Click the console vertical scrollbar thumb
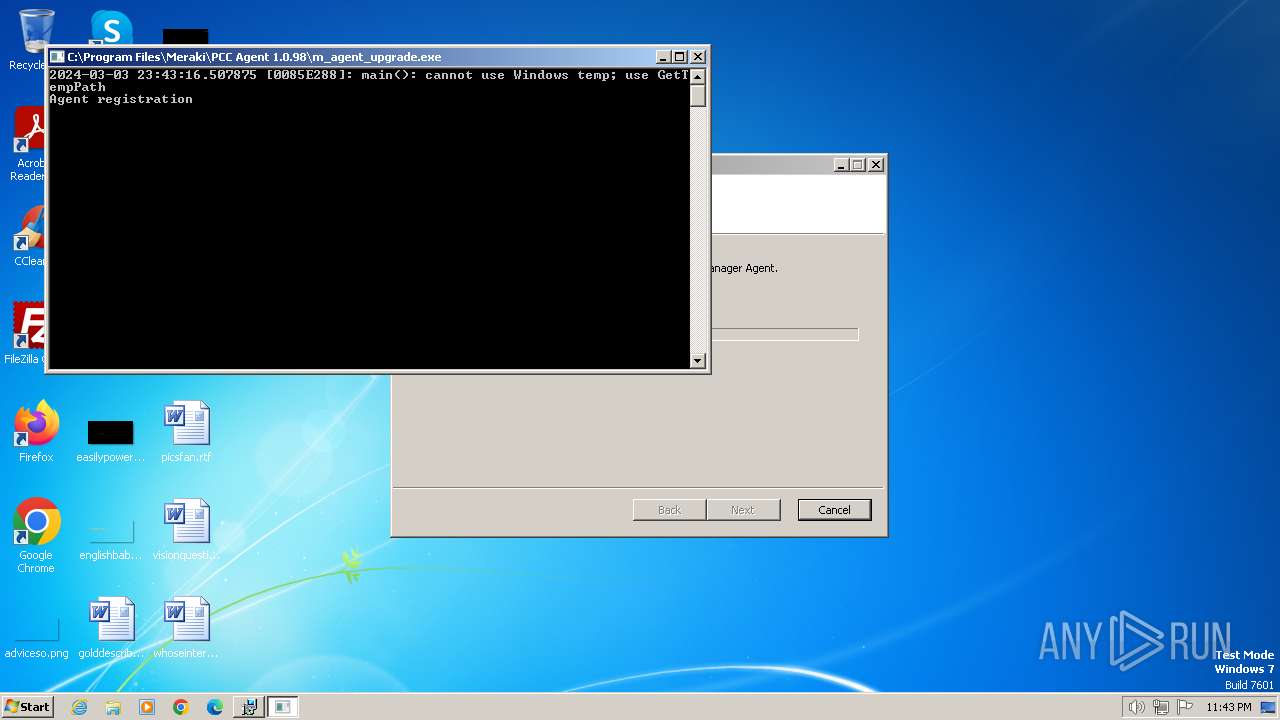 click(x=698, y=95)
